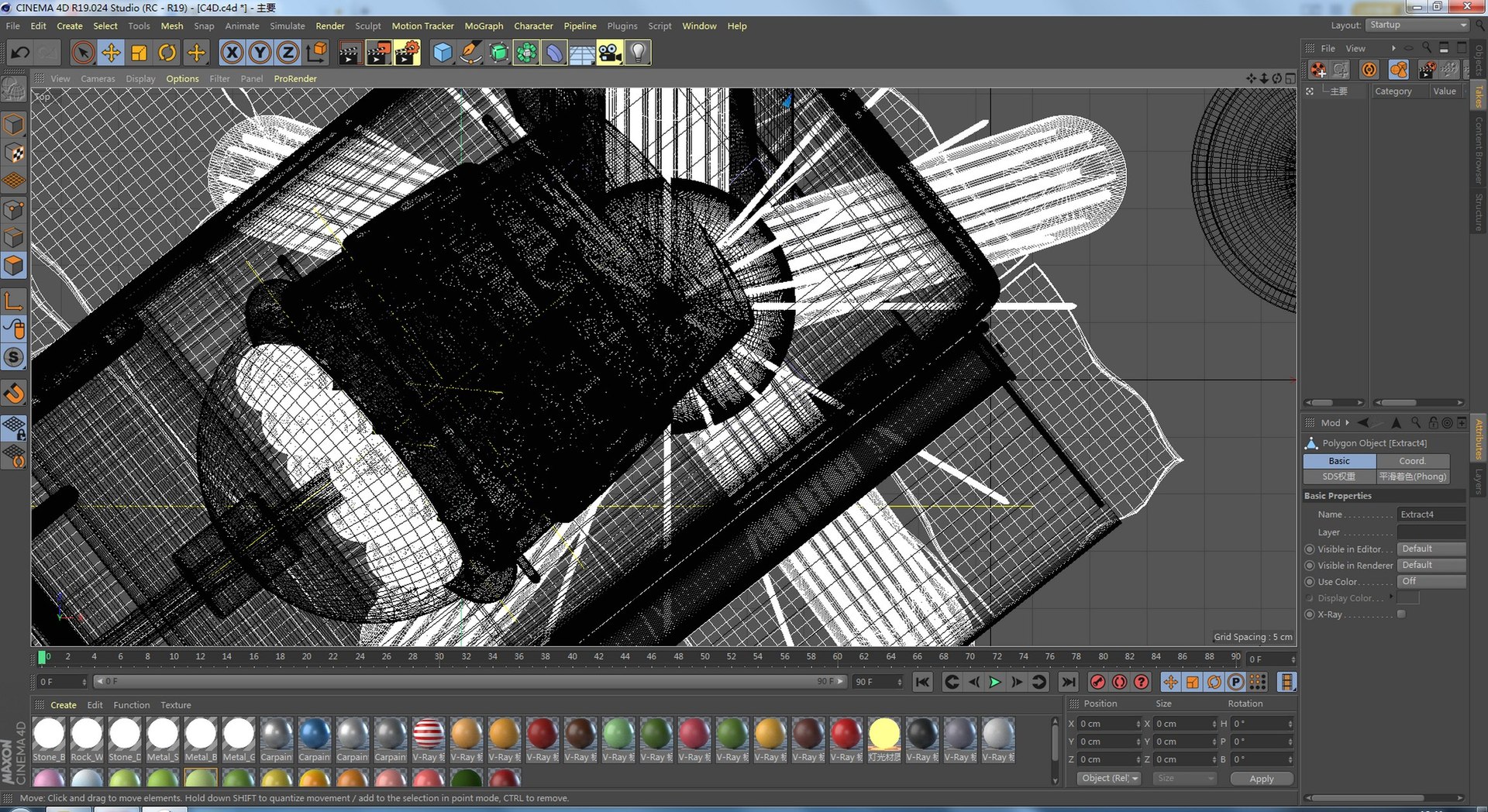Open the Render menu
The width and height of the screenshot is (1488, 812).
tap(330, 26)
